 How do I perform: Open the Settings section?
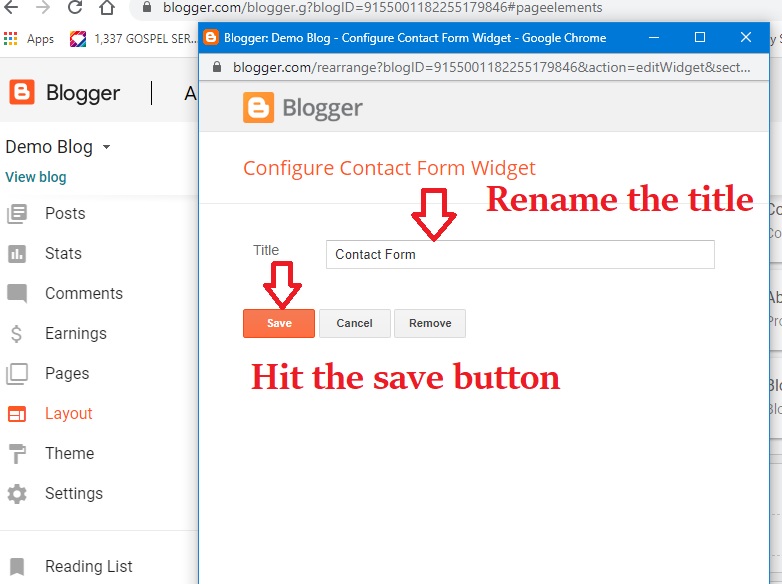click(x=74, y=493)
